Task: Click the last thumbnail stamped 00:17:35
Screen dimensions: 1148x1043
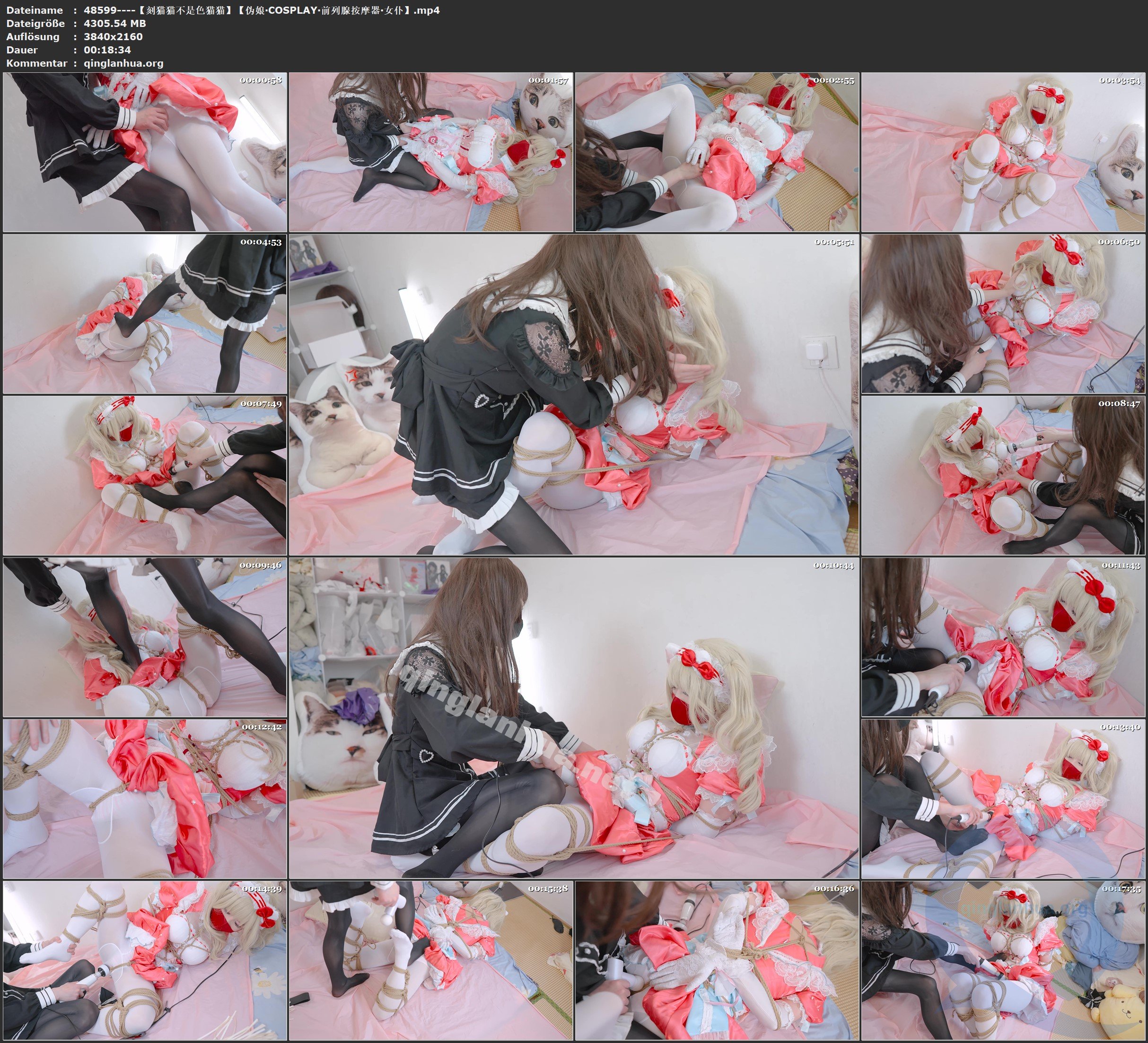Action: pyautogui.click(x=1003, y=960)
